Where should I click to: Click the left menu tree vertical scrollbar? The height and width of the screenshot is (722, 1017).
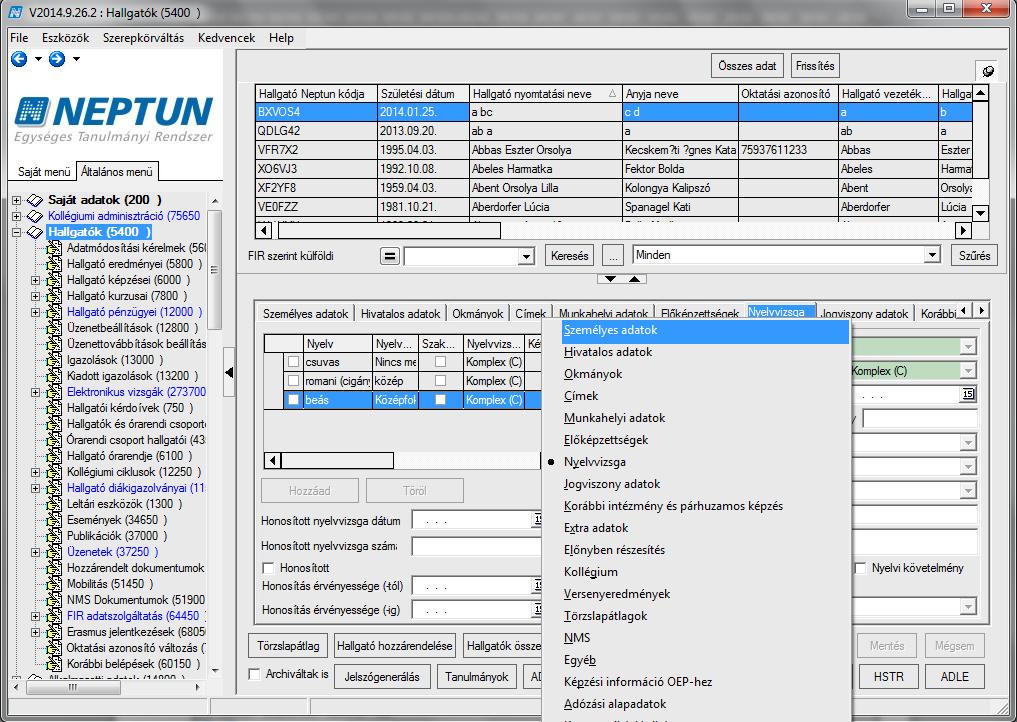(215, 269)
